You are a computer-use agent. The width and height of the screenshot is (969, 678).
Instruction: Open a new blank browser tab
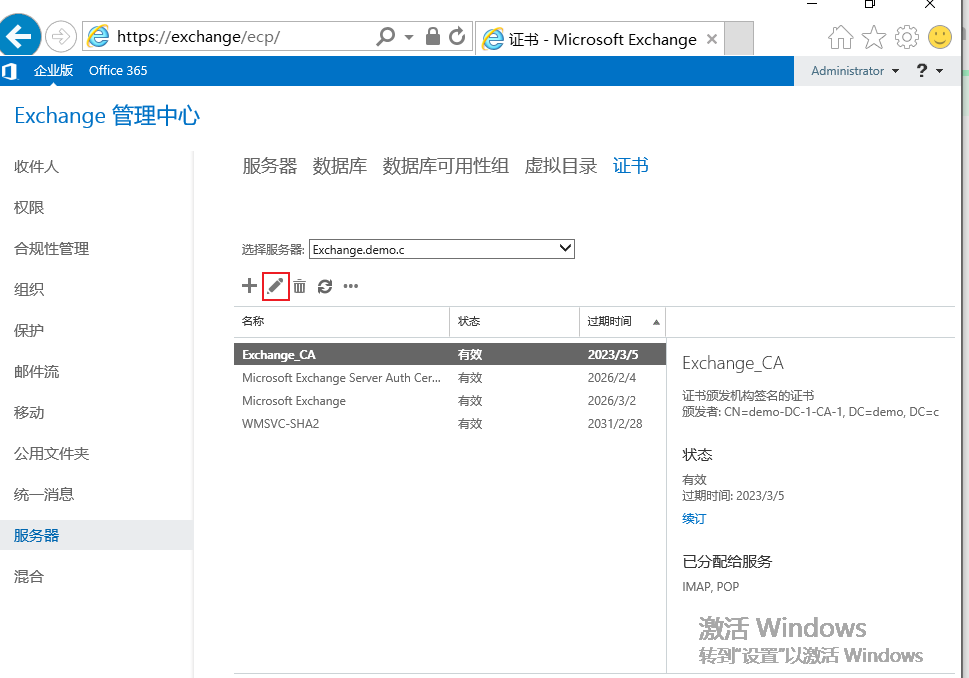(738, 38)
